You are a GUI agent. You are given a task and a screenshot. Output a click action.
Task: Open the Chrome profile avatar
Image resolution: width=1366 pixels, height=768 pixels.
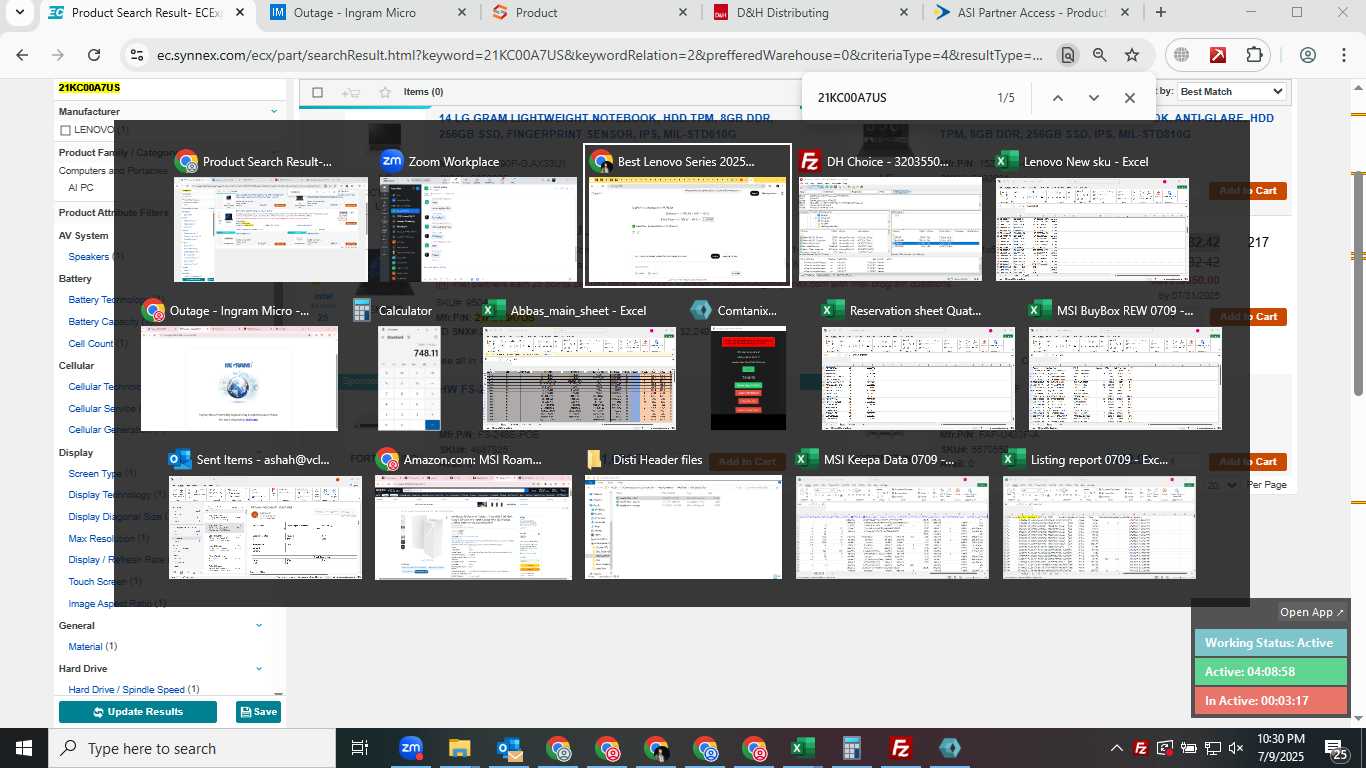(1308, 55)
